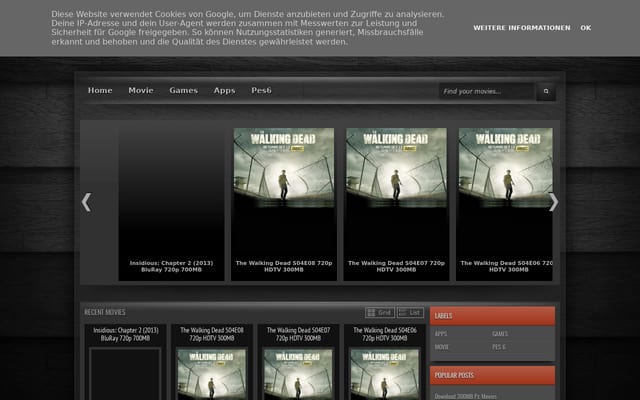Click carousel caption 'Insidious: Chapter 2 (2013) BluRay 720p 700MB'

[x=171, y=266]
